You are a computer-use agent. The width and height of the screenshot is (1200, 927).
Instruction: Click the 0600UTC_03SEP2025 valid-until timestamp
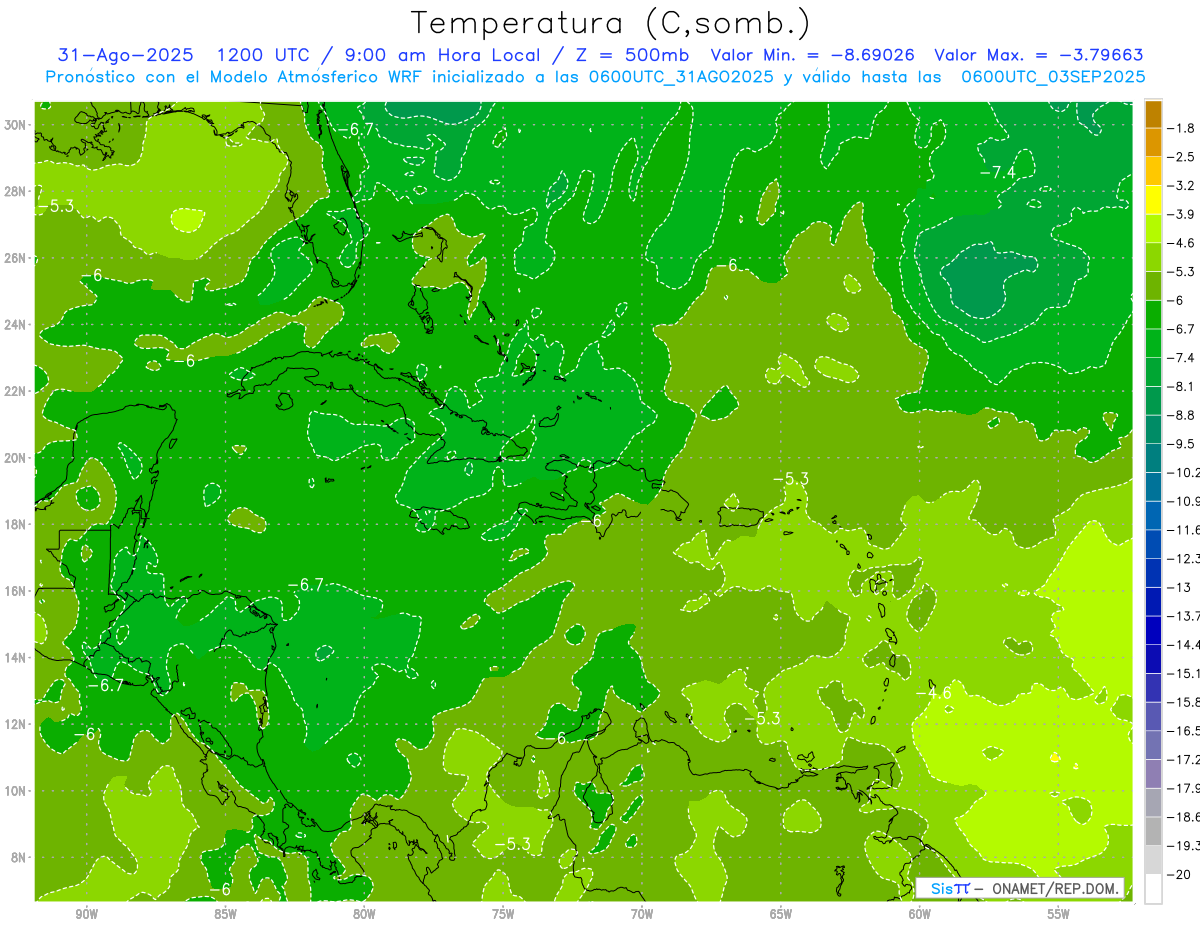coord(1053,77)
